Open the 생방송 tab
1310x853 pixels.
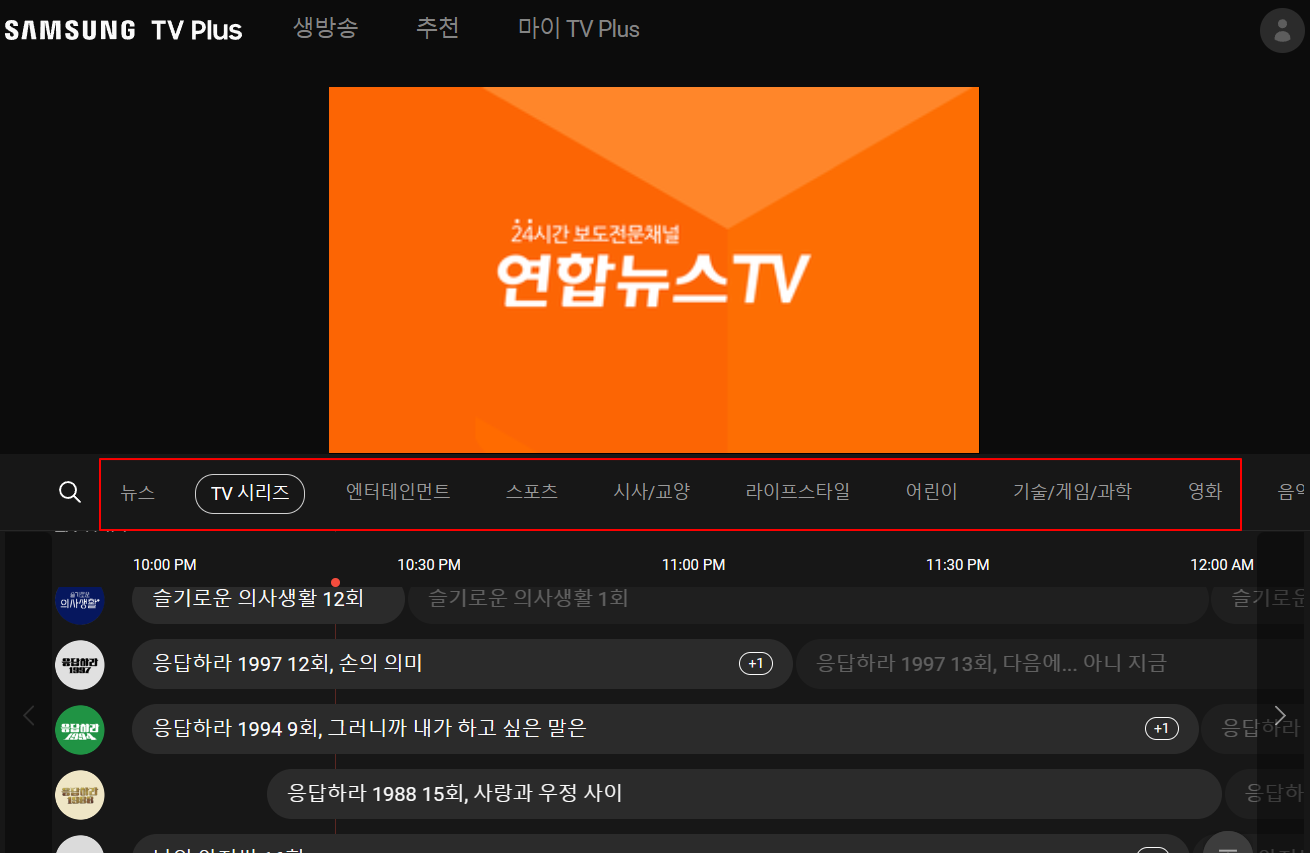pos(325,29)
